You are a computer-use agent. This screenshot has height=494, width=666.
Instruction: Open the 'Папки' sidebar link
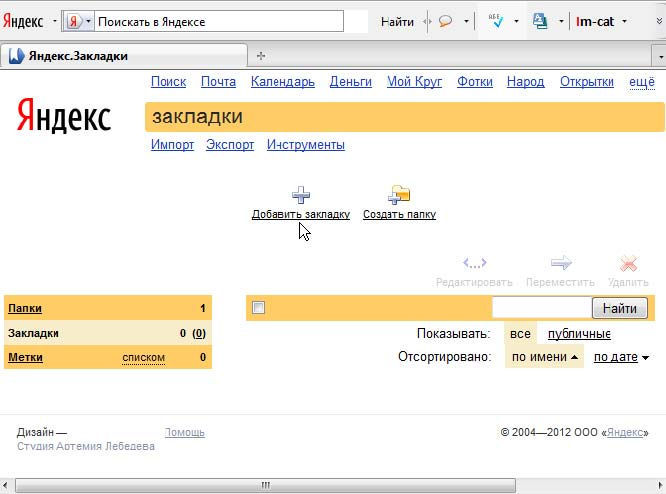tap(25, 308)
